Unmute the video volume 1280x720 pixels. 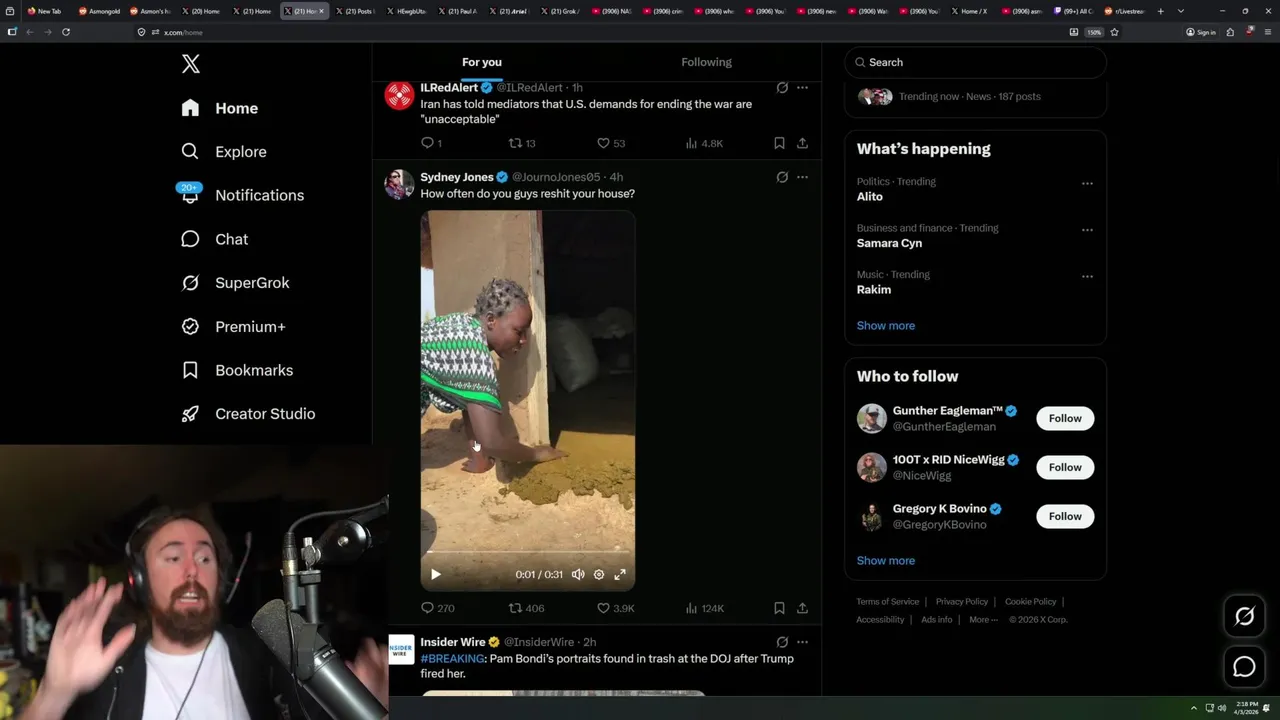tap(578, 574)
